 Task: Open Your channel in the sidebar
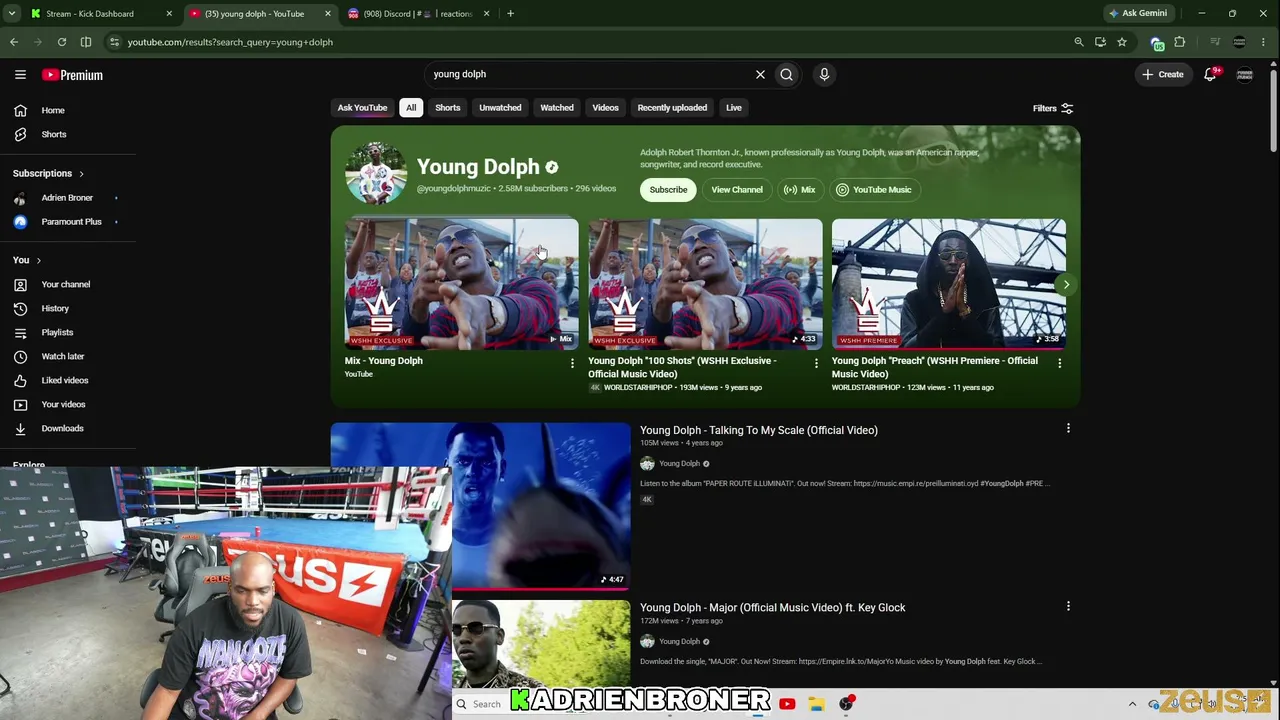[x=65, y=284]
